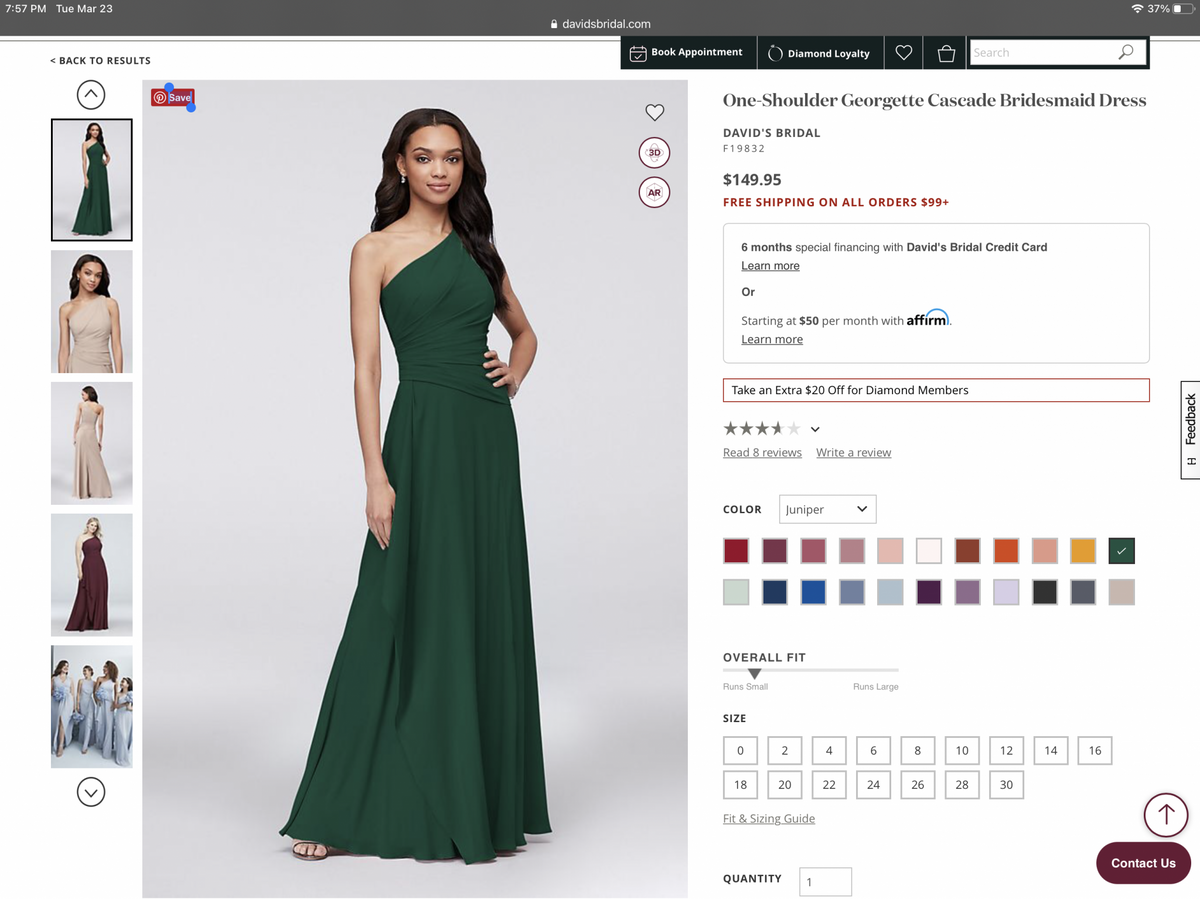Screen dimensions: 1200x899
Task: Select the burgundy color swatch
Action: point(736,550)
